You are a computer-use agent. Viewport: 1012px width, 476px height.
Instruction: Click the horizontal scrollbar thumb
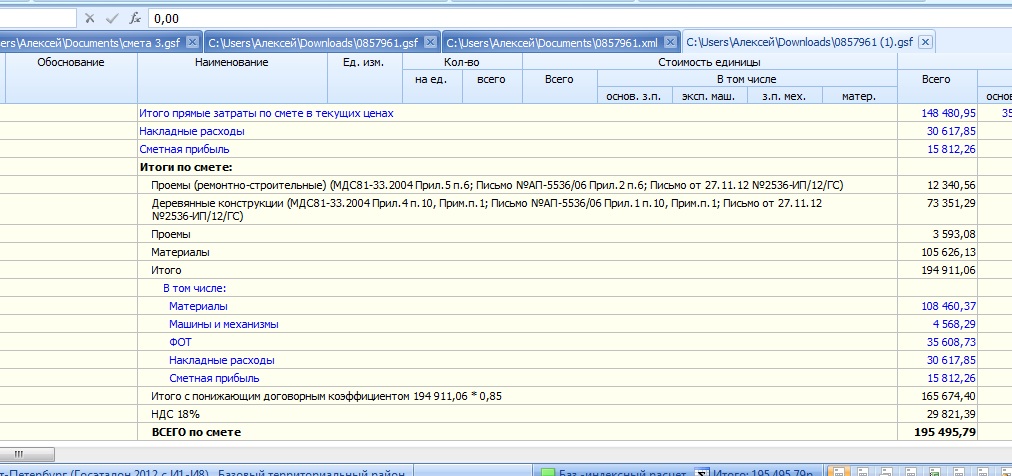point(27,454)
